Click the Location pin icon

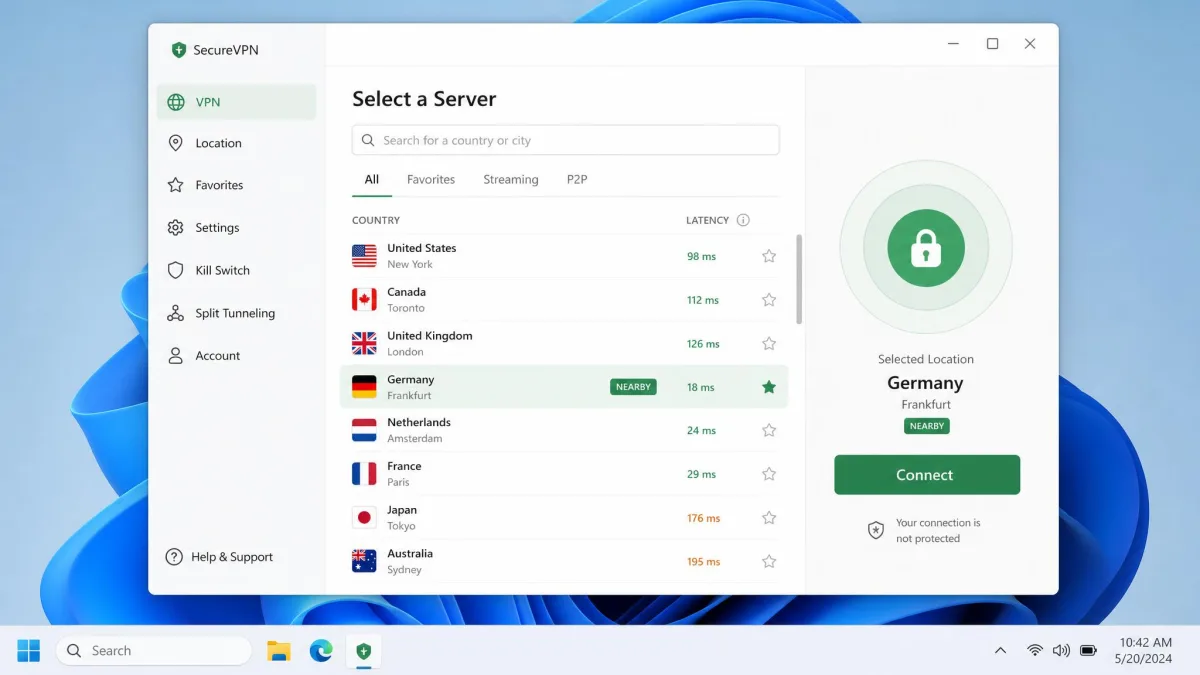coord(176,143)
